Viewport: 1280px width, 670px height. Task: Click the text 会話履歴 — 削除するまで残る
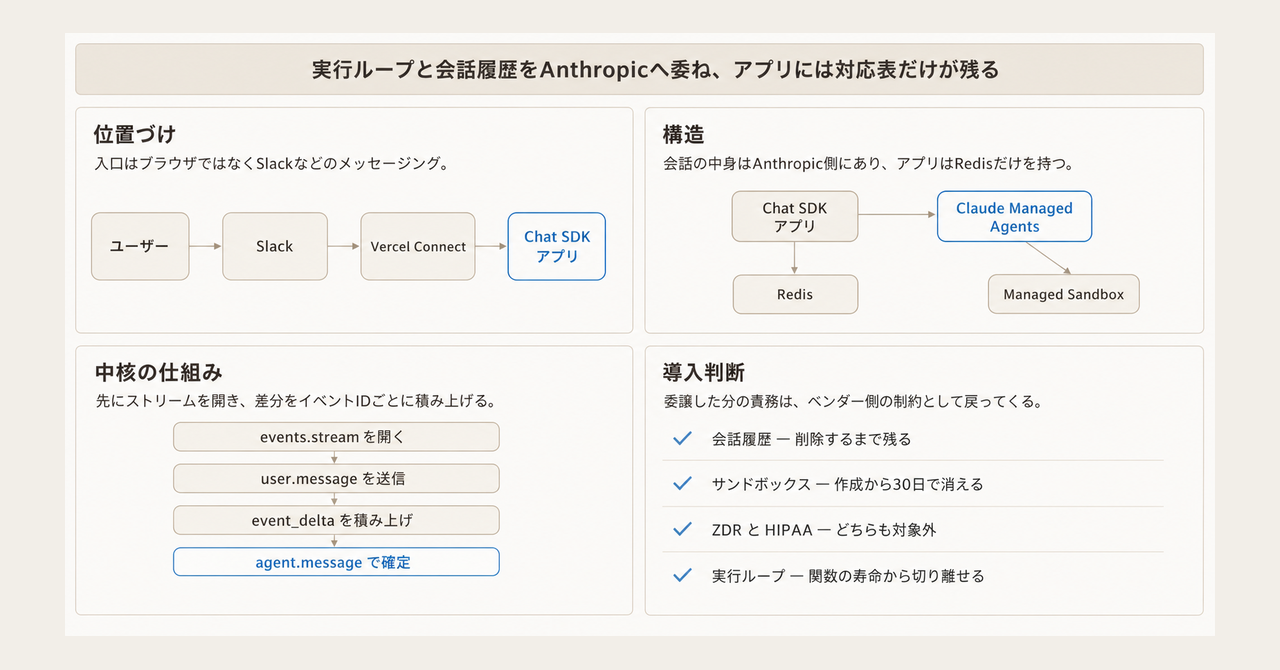click(x=811, y=439)
